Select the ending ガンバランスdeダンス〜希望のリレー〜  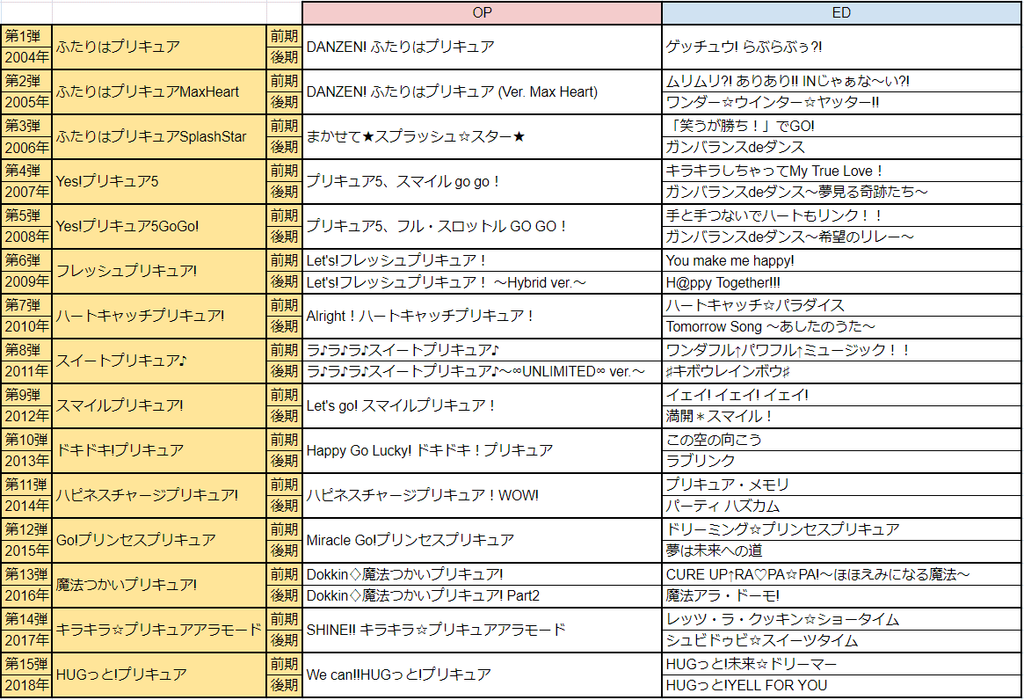click(x=841, y=238)
